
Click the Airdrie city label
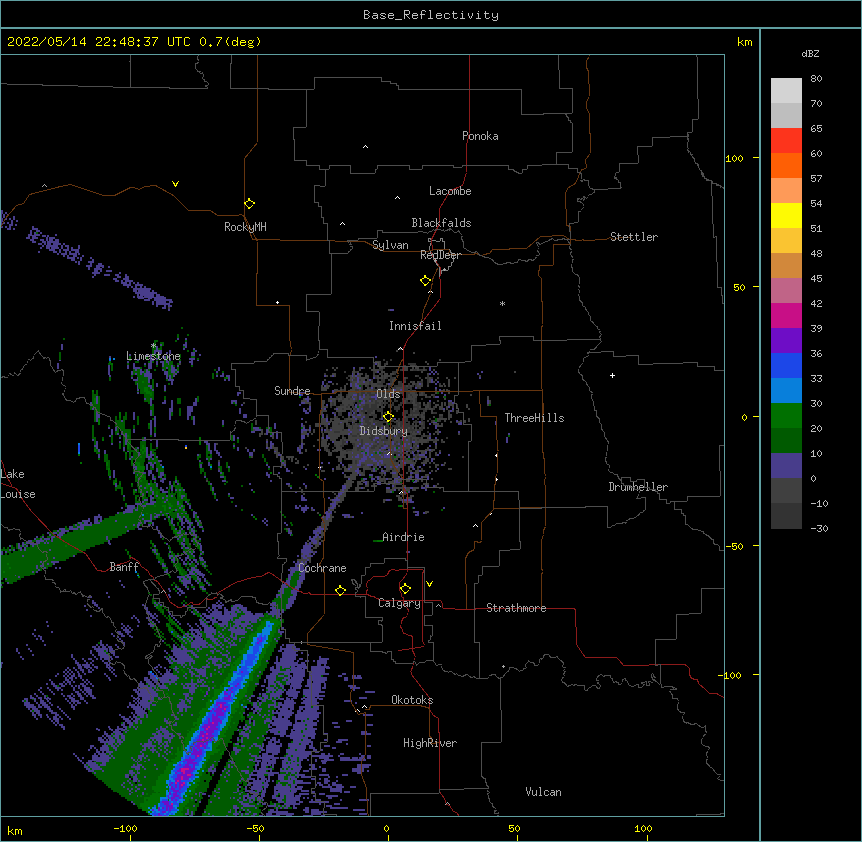click(x=403, y=537)
